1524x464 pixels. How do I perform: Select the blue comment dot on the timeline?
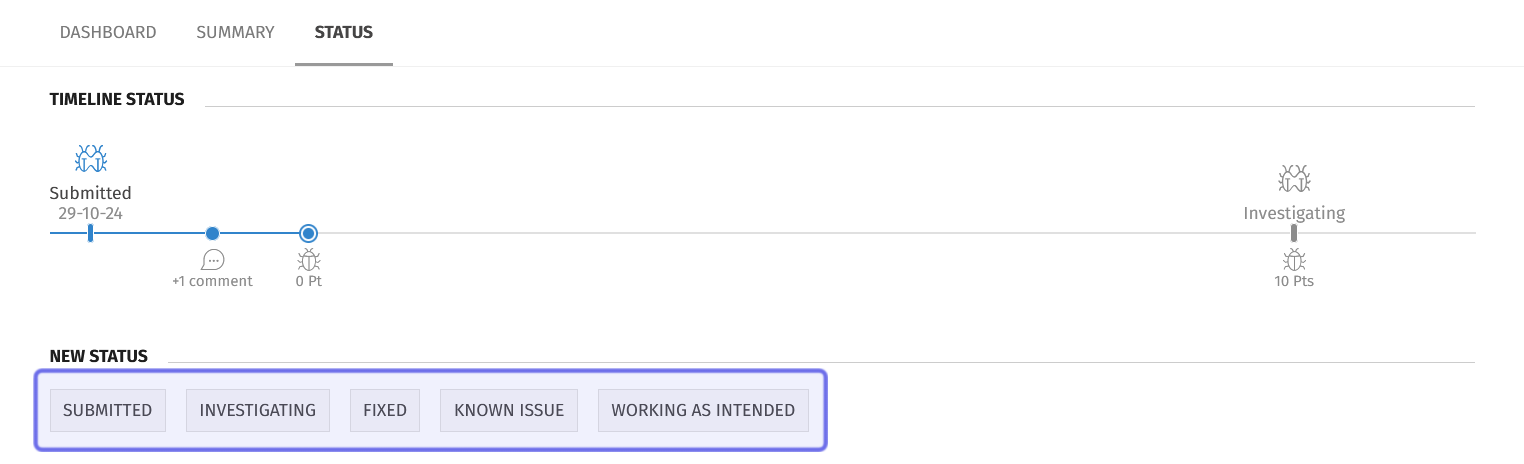click(x=212, y=233)
